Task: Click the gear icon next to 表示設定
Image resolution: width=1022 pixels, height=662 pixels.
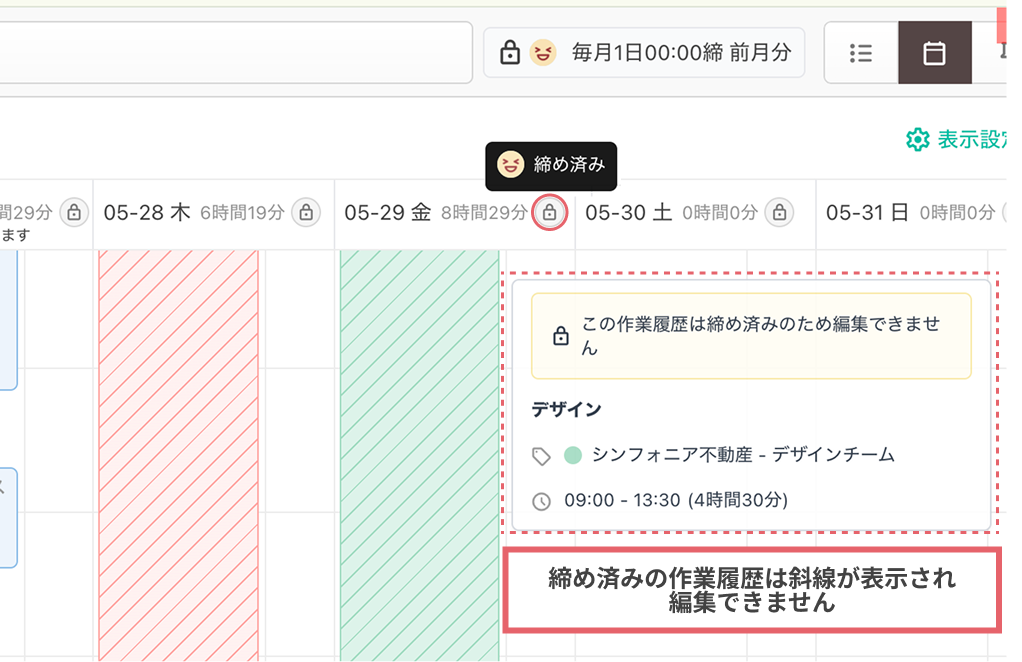Action: click(918, 139)
